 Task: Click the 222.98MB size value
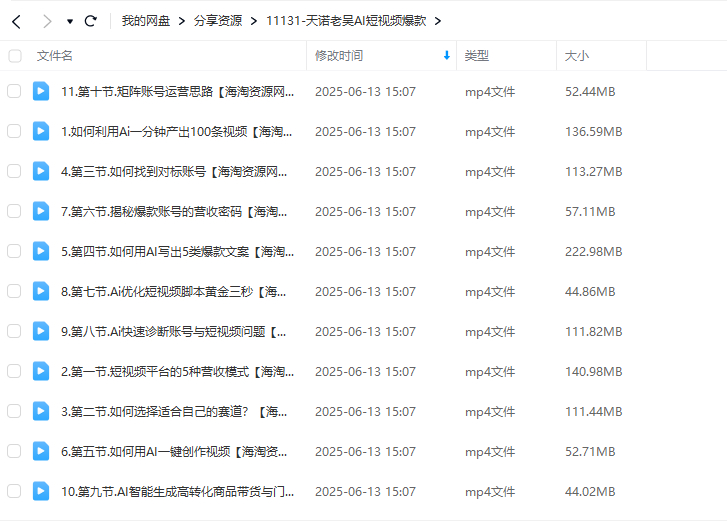[x=593, y=251]
